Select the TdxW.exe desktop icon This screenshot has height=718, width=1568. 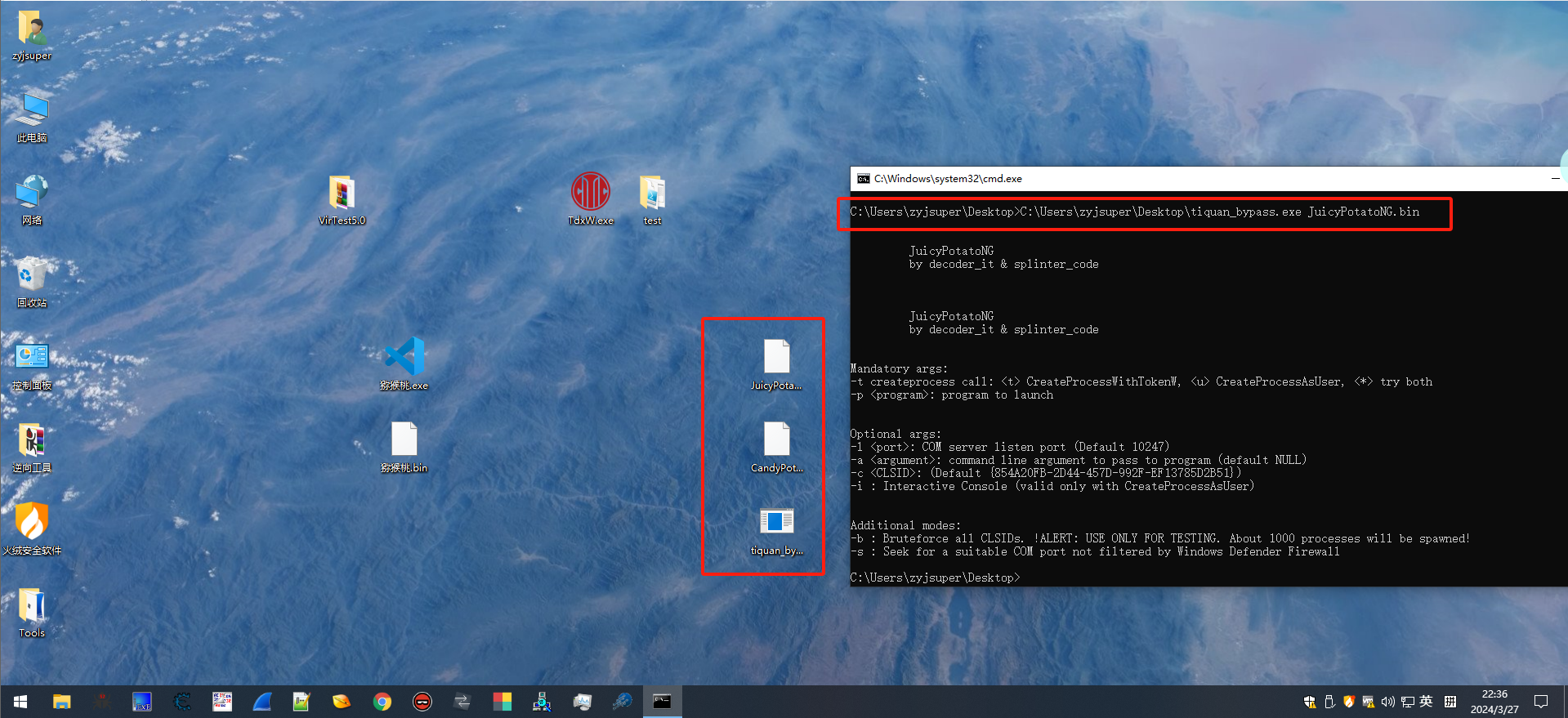click(590, 201)
